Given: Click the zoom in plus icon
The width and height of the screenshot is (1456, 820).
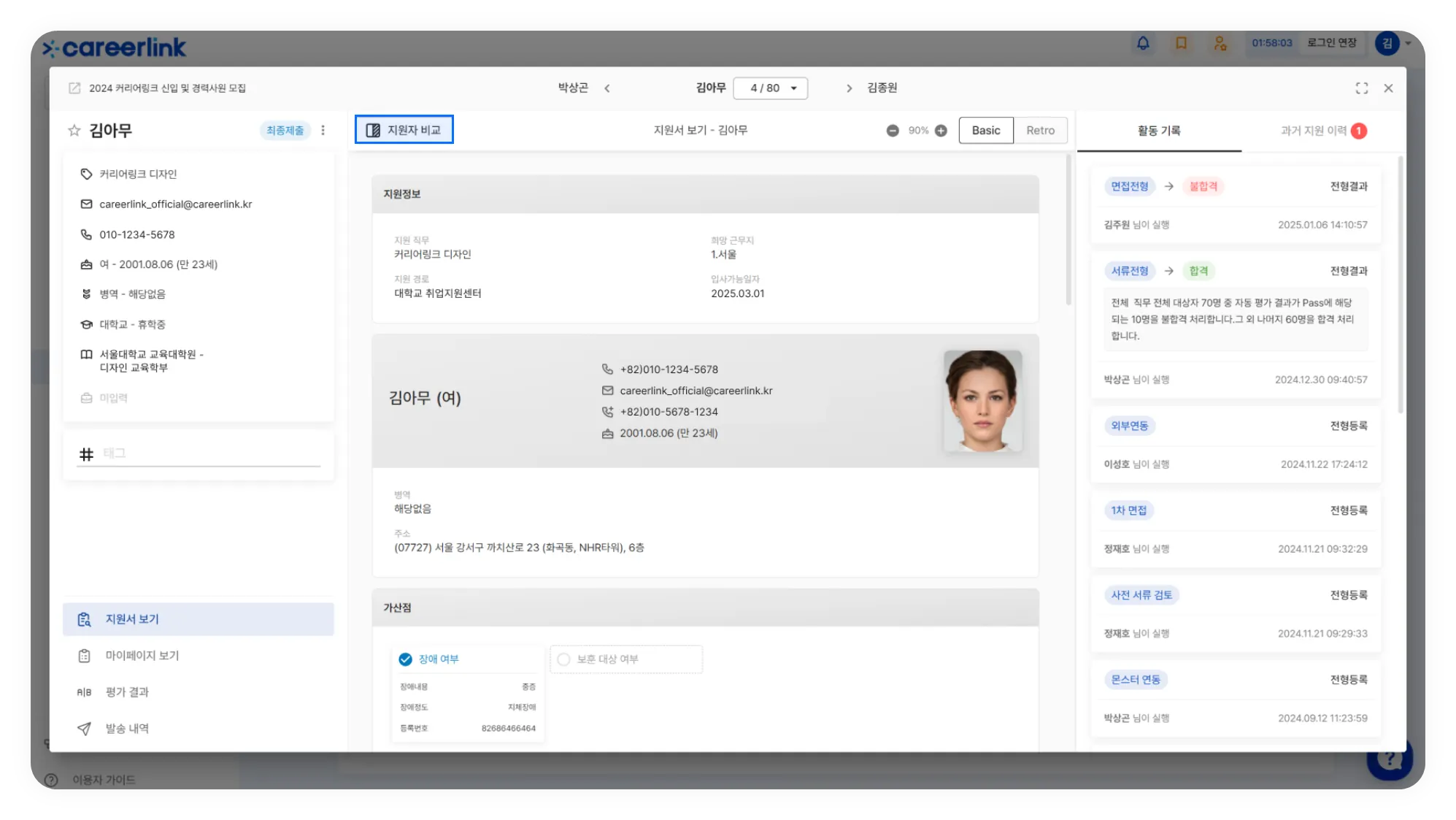Looking at the screenshot, I should pyautogui.click(x=941, y=131).
